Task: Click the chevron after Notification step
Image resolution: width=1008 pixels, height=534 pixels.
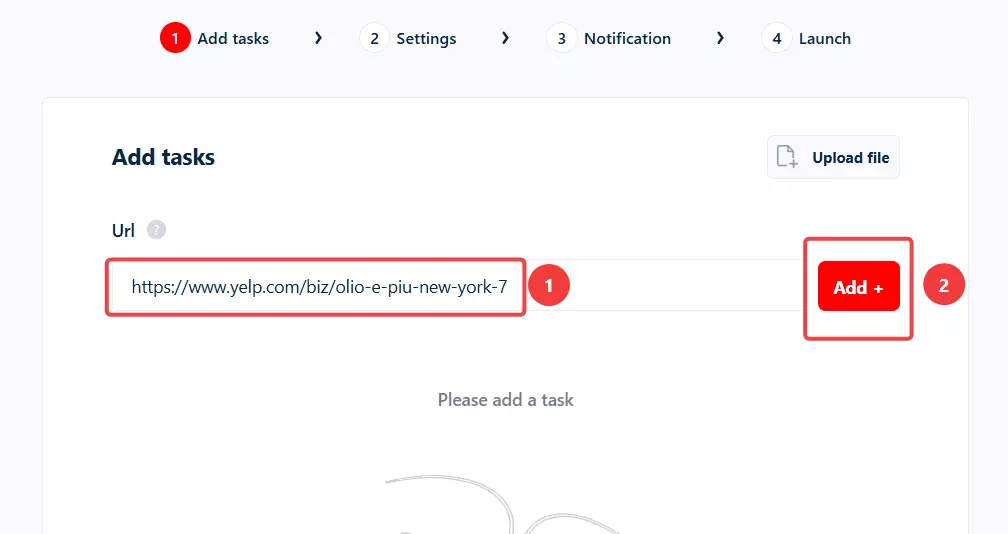Action: pos(720,39)
